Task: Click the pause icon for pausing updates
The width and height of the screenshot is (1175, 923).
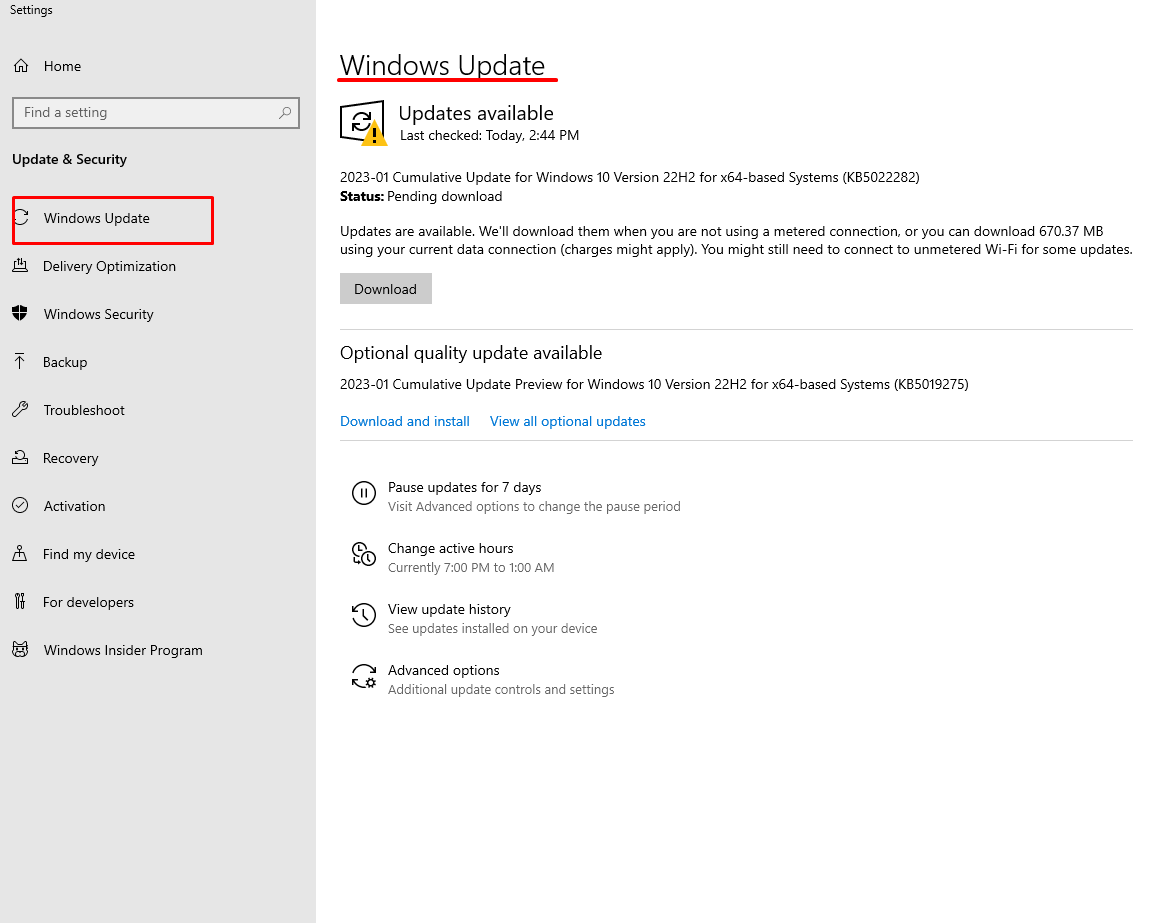Action: pos(363,493)
